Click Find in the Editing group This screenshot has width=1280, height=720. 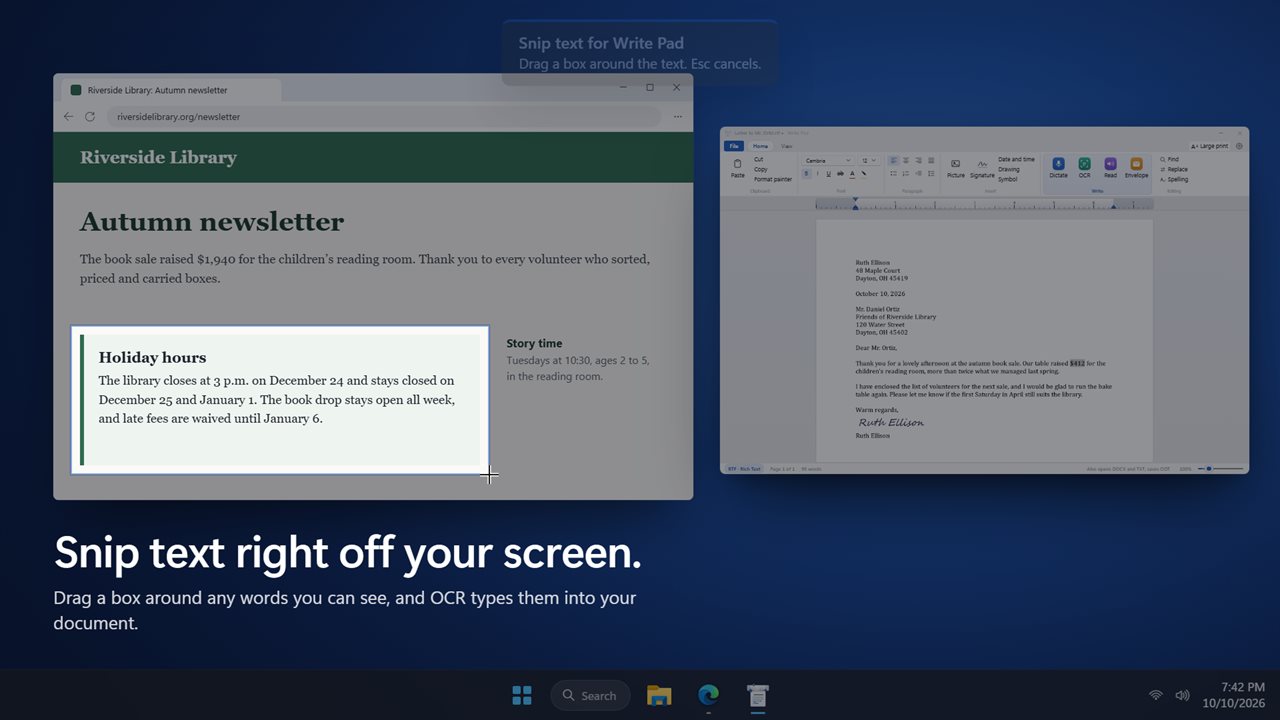pos(1170,159)
